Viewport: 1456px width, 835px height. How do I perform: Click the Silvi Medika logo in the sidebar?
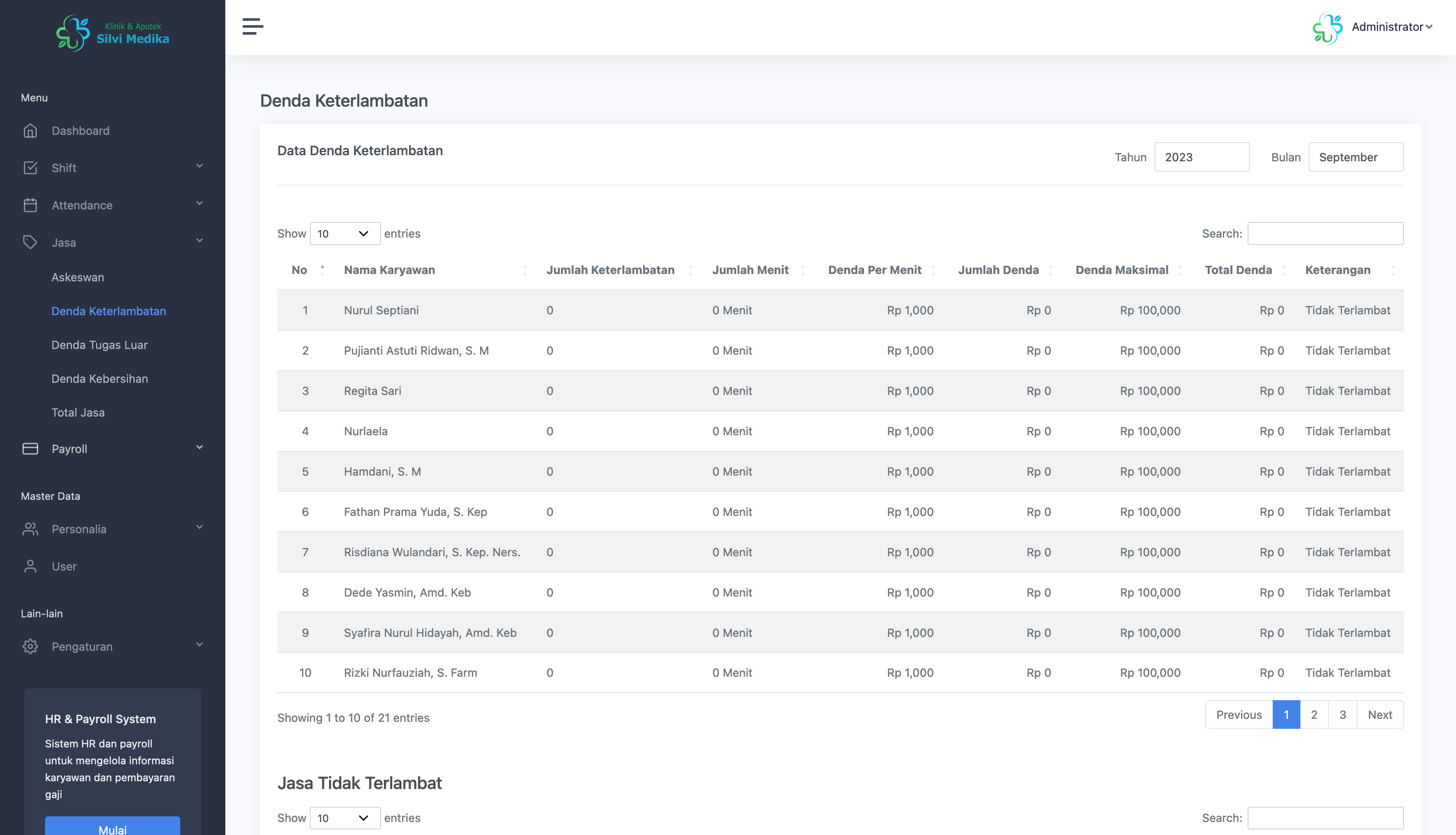pyautogui.click(x=113, y=33)
